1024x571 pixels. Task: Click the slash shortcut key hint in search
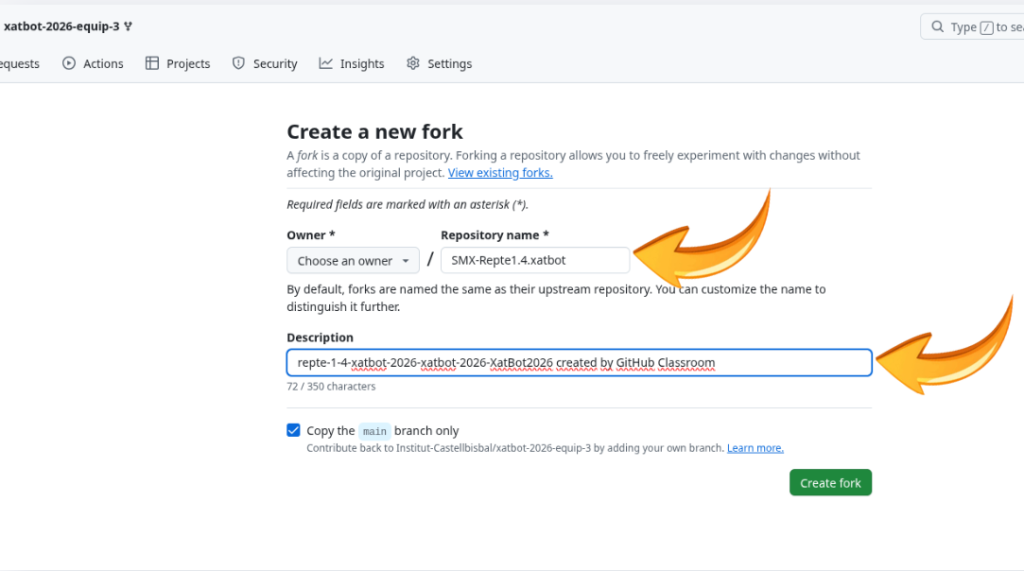(x=987, y=27)
